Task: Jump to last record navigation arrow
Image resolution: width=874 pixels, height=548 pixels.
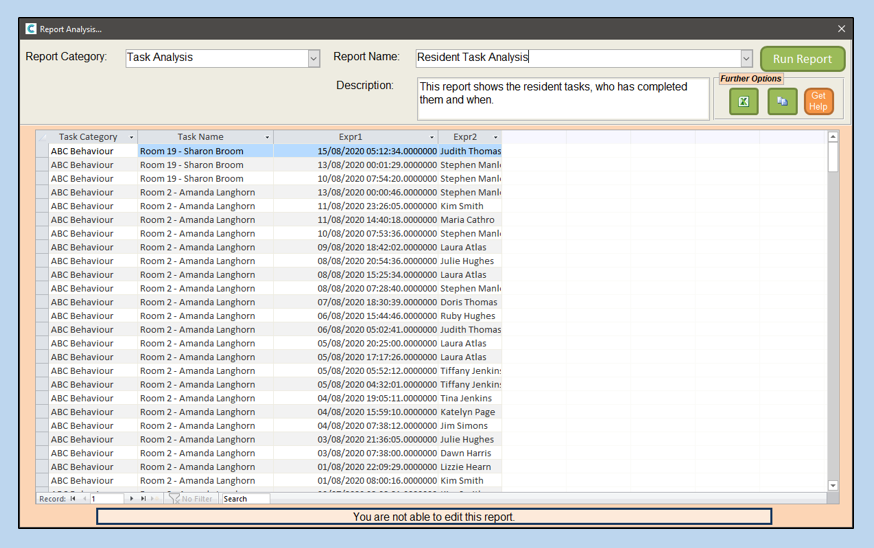Action: click(x=143, y=498)
